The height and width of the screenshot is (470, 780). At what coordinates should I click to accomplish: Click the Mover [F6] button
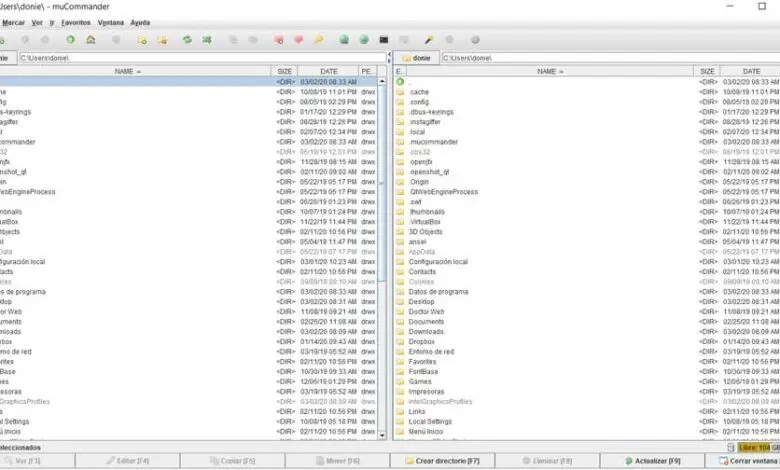(337, 461)
